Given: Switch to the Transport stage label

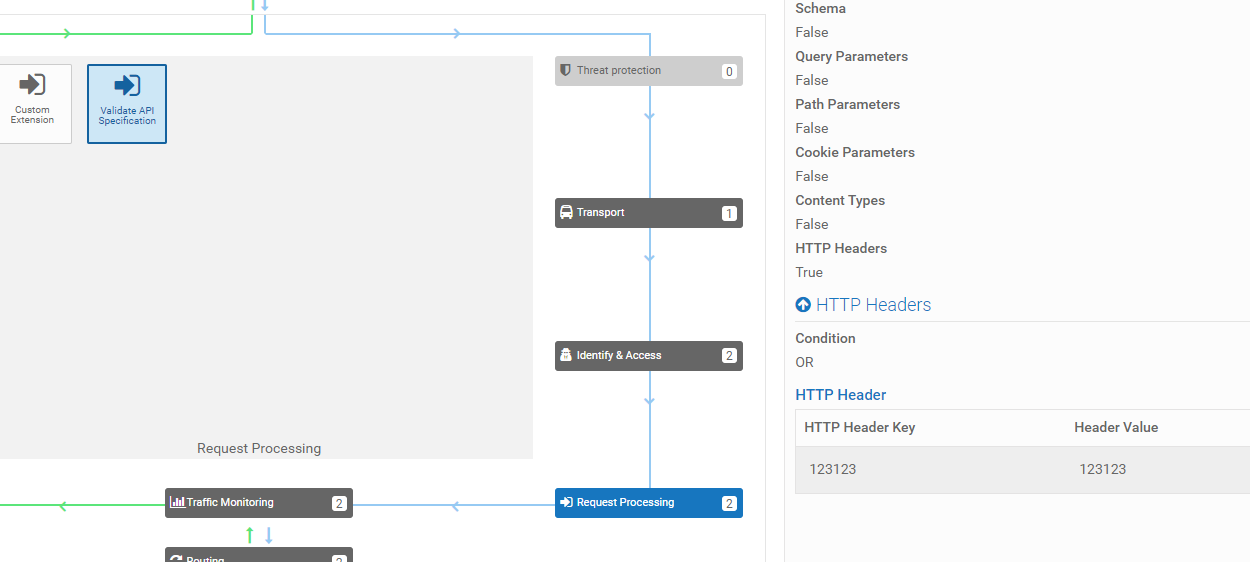Looking at the screenshot, I should [600, 213].
